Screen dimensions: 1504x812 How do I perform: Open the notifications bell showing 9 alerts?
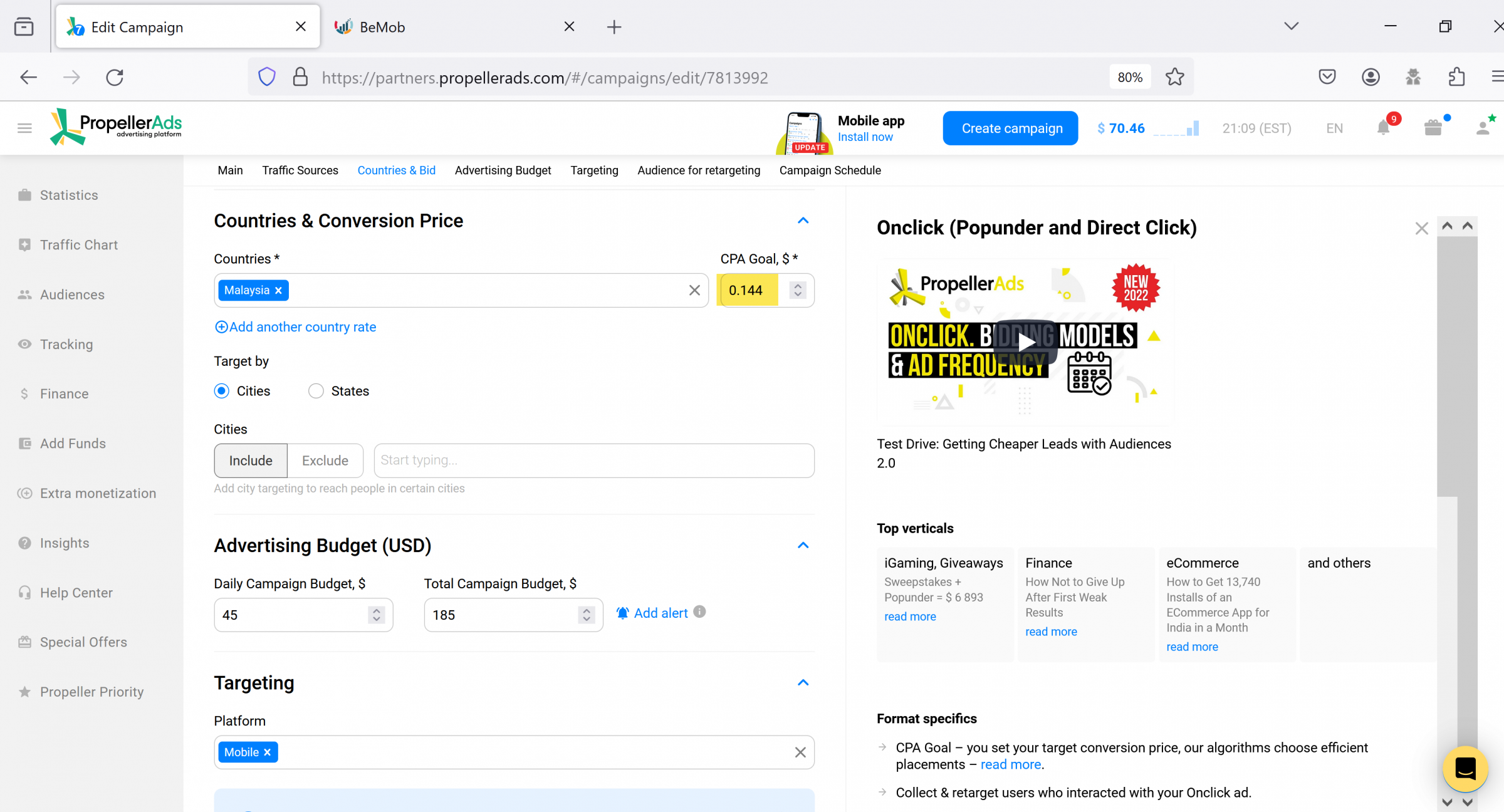click(x=1384, y=128)
